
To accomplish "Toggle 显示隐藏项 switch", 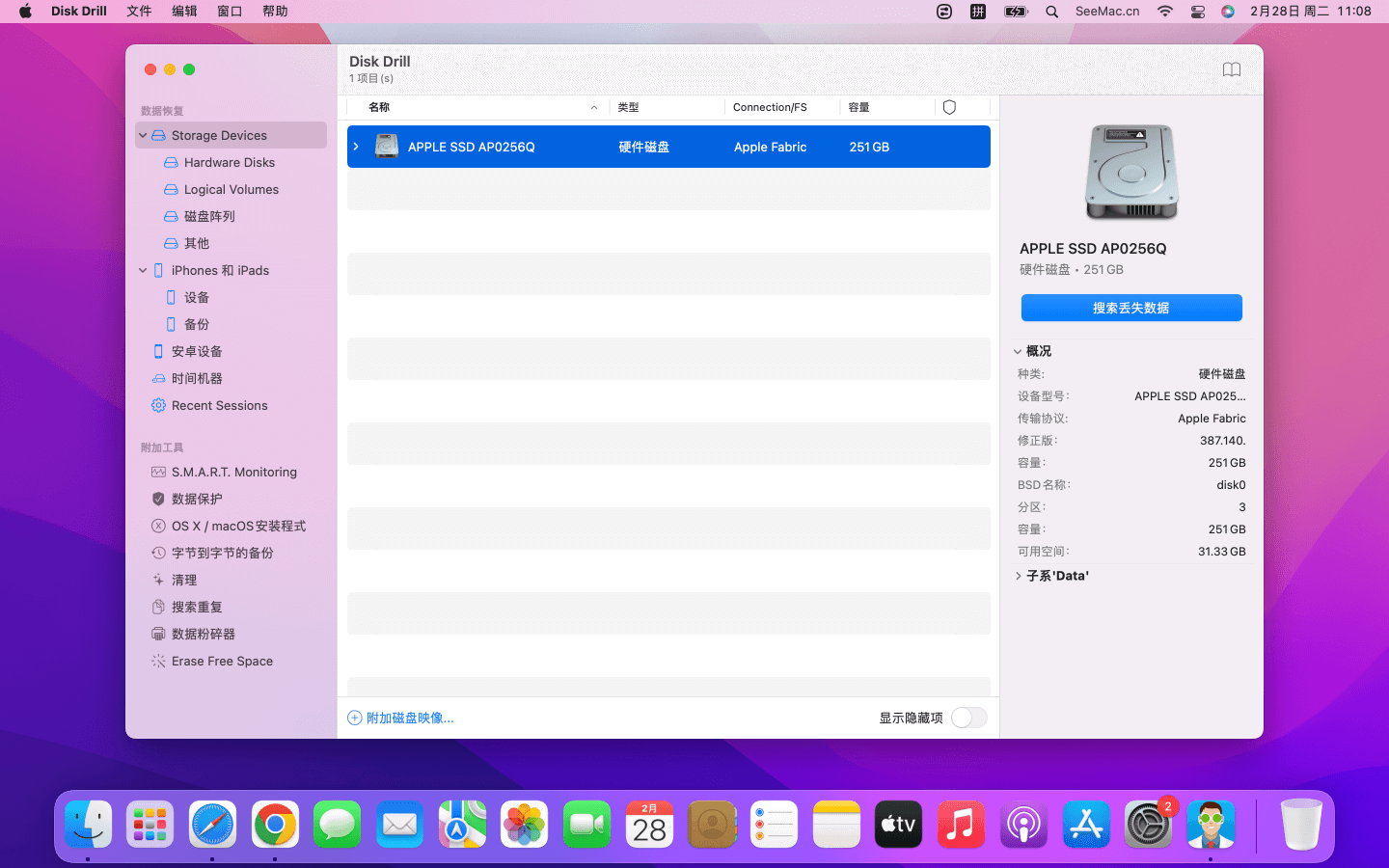I will (x=969, y=718).
